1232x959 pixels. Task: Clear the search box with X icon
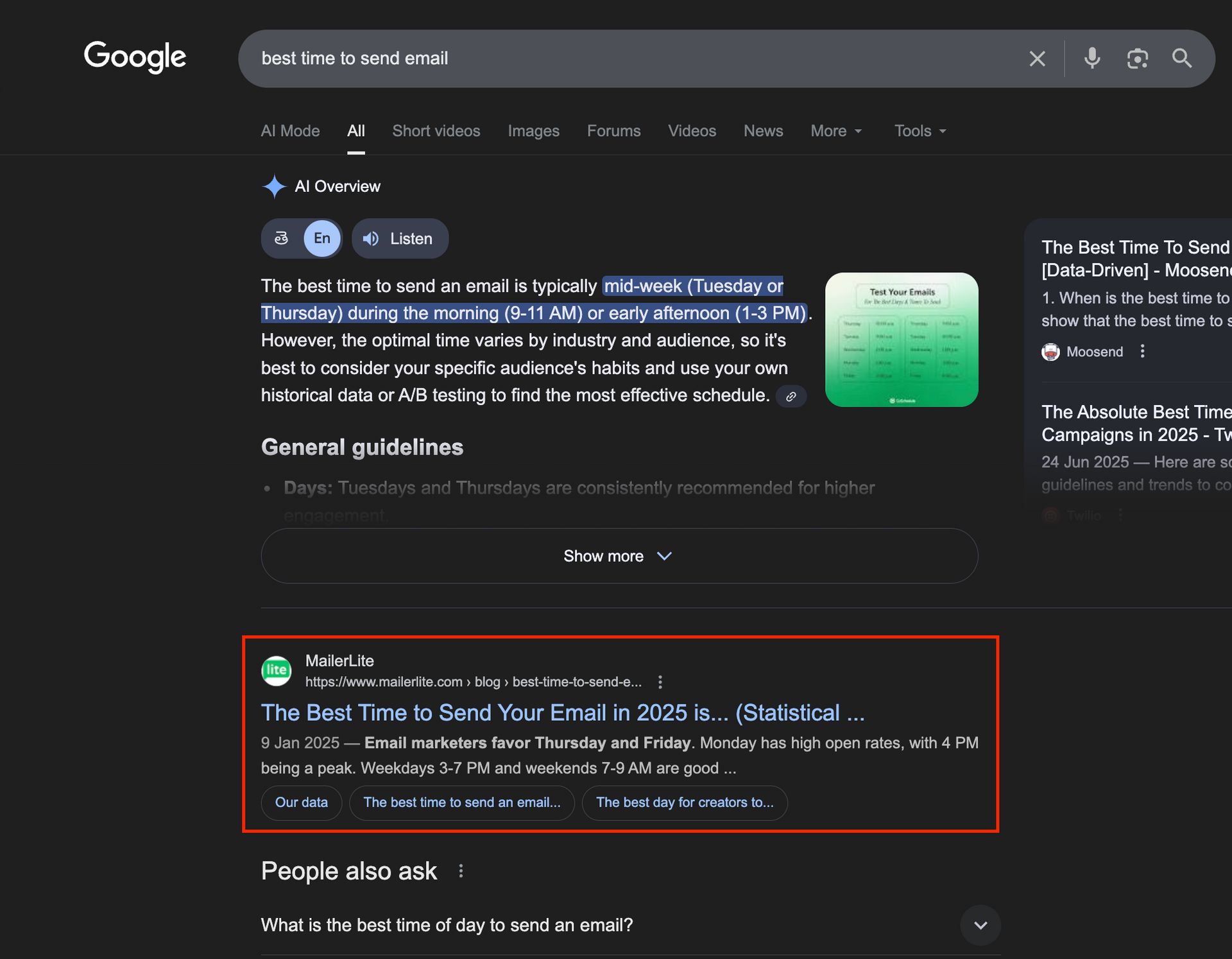point(1037,58)
